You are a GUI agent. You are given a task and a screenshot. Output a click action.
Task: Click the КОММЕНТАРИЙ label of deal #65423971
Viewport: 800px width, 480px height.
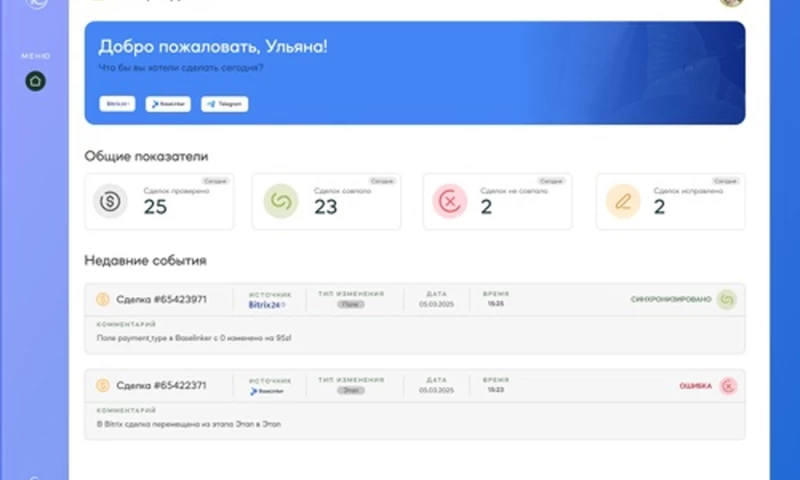click(126, 324)
